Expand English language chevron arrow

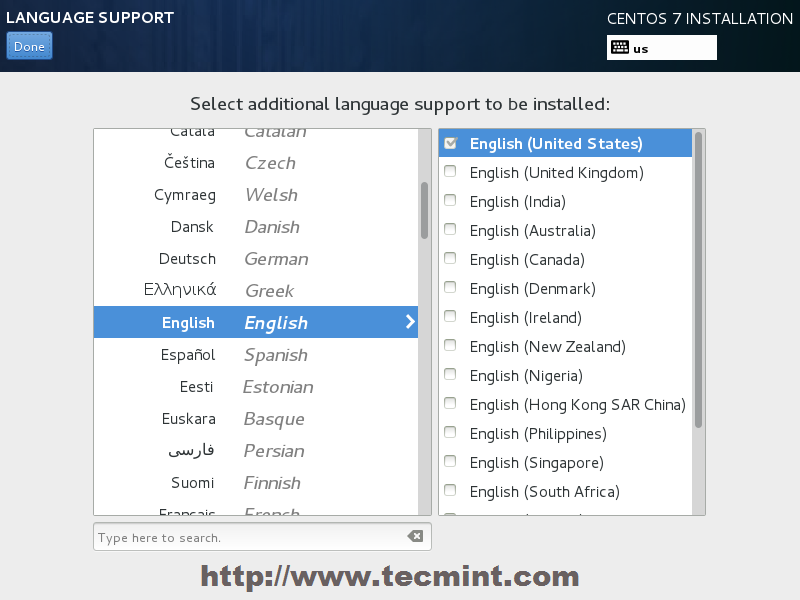[x=409, y=322]
